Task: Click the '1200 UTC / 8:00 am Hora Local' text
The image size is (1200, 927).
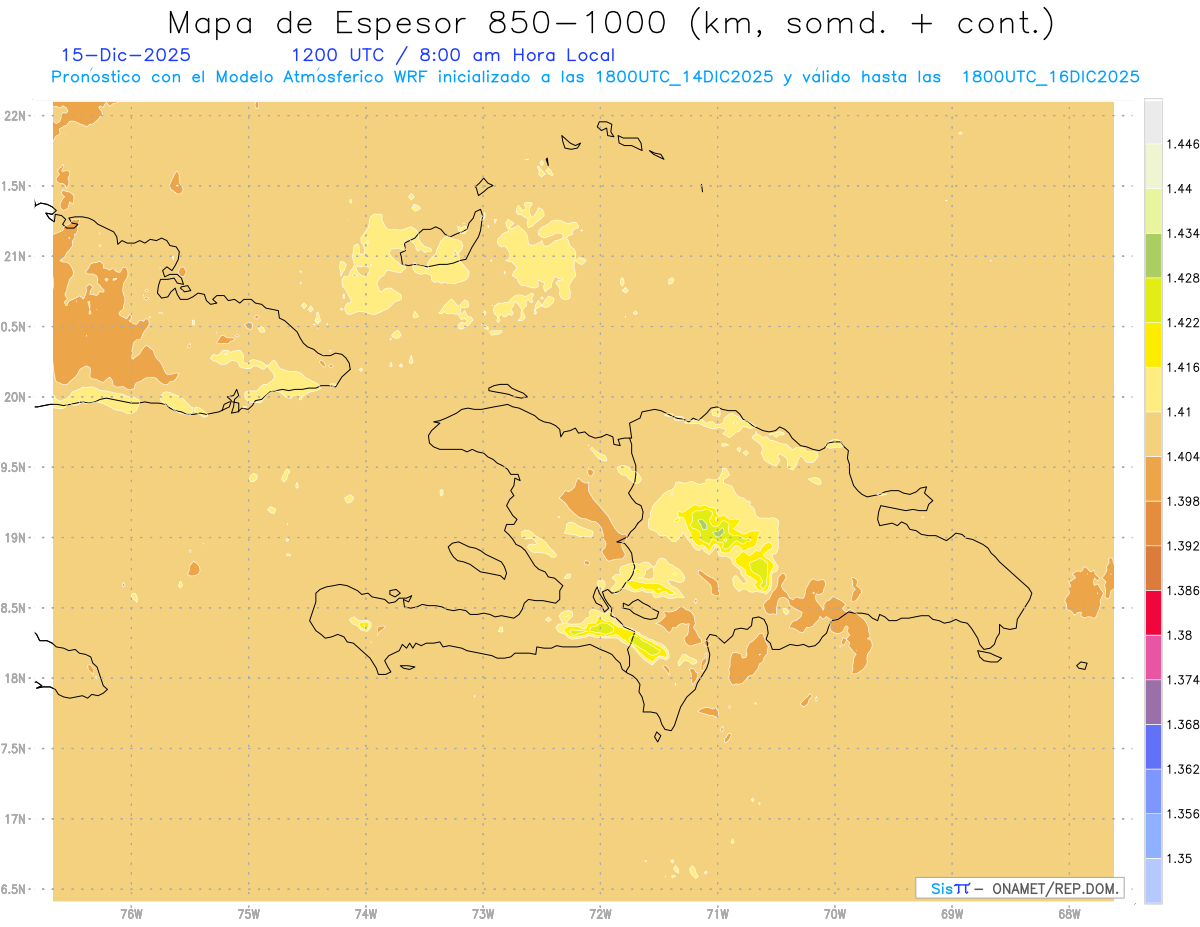Action: click(x=453, y=56)
